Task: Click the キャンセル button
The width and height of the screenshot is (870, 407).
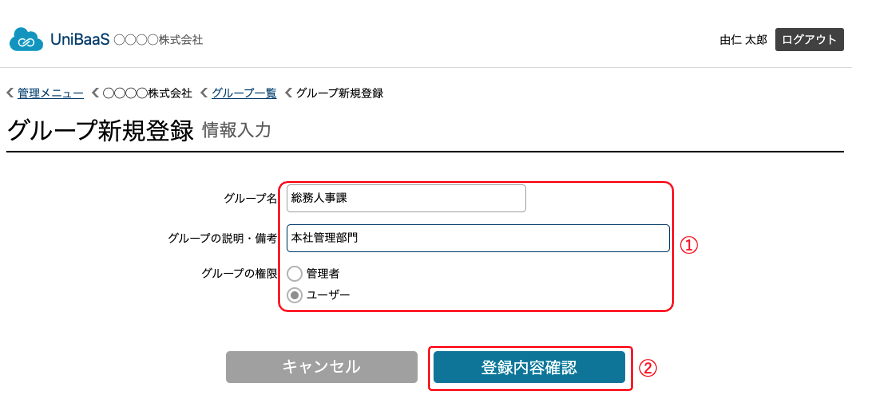Action: [x=321, y=367]
